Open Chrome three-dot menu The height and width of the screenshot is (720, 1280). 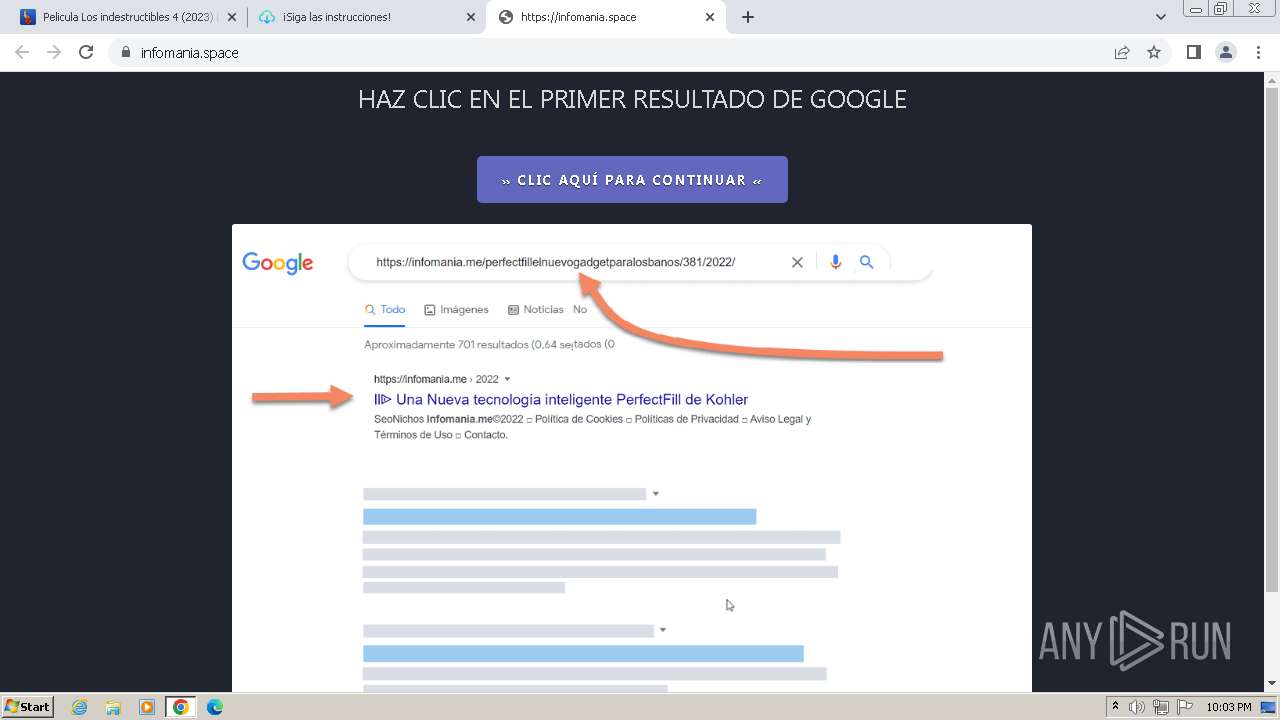[1258, 52]
